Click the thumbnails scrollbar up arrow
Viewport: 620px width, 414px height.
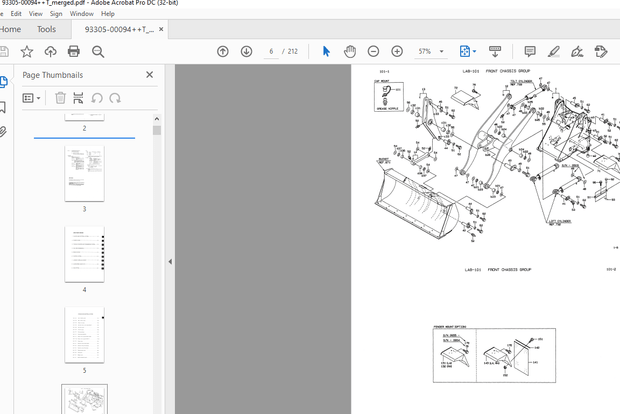[157, 119]
